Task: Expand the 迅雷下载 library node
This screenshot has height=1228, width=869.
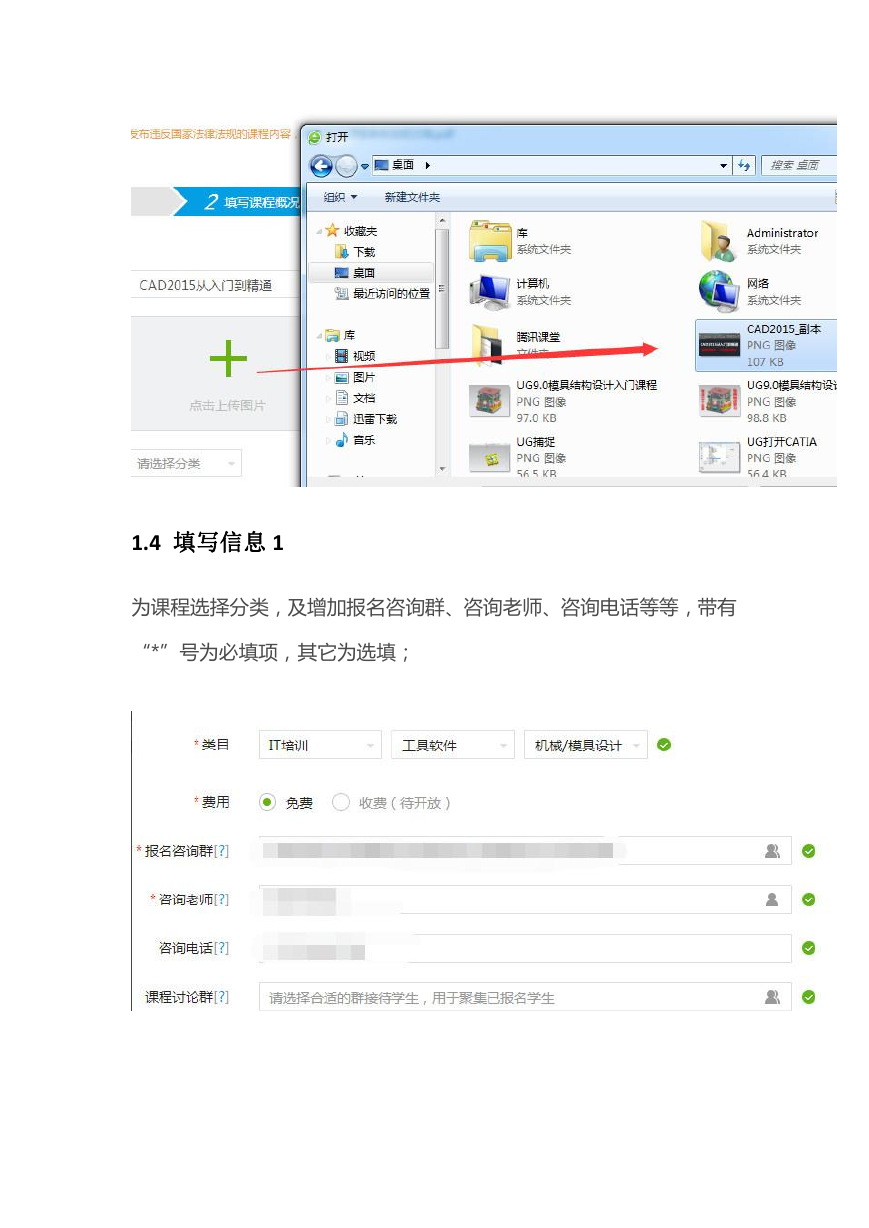Action: 328,419
